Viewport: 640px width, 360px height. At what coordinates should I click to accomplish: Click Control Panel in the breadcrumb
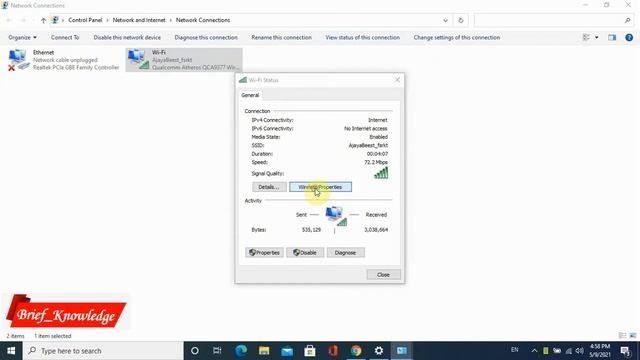(x=85, y=20)
